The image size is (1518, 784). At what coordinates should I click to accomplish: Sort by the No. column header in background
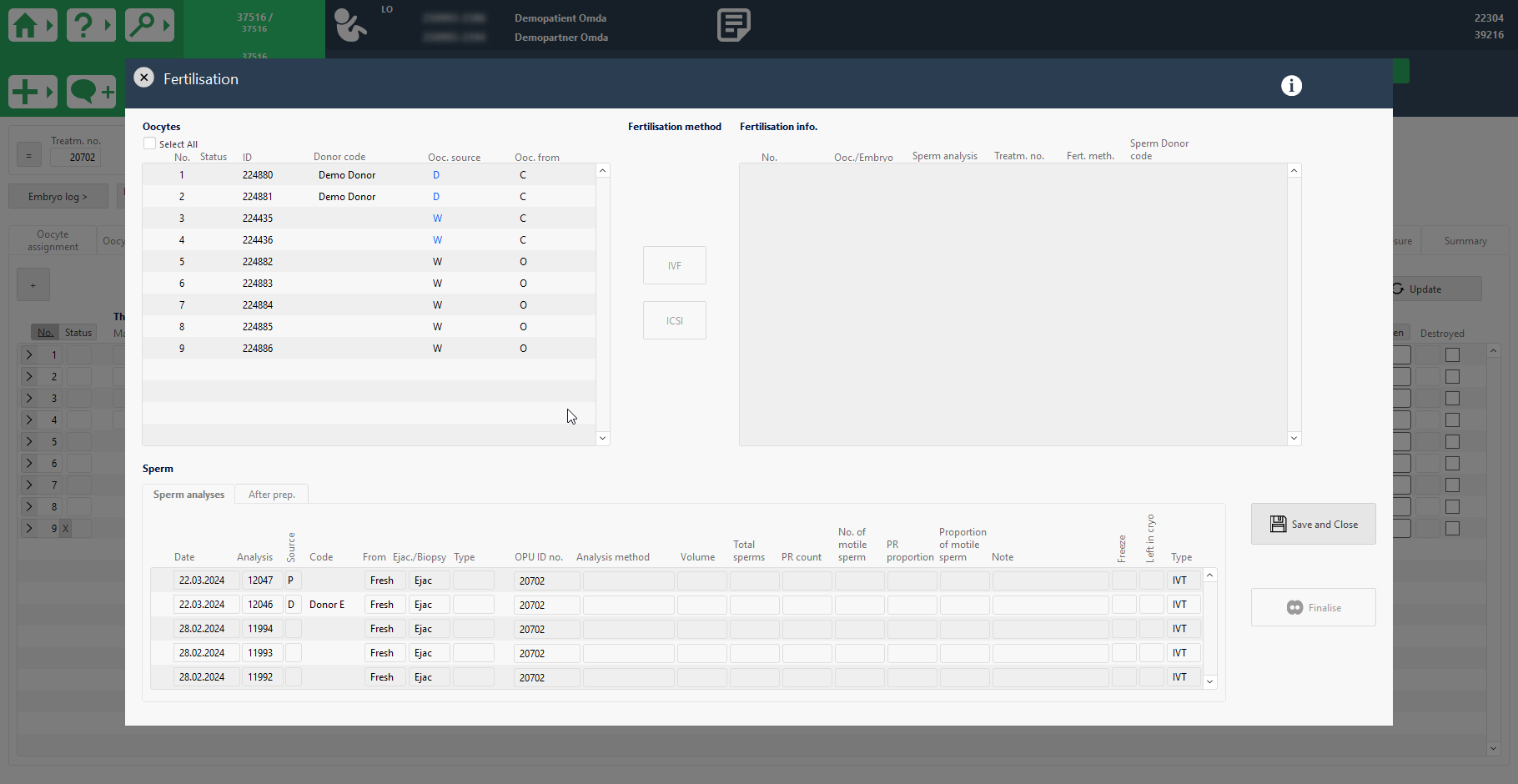[x=45, y=333]
